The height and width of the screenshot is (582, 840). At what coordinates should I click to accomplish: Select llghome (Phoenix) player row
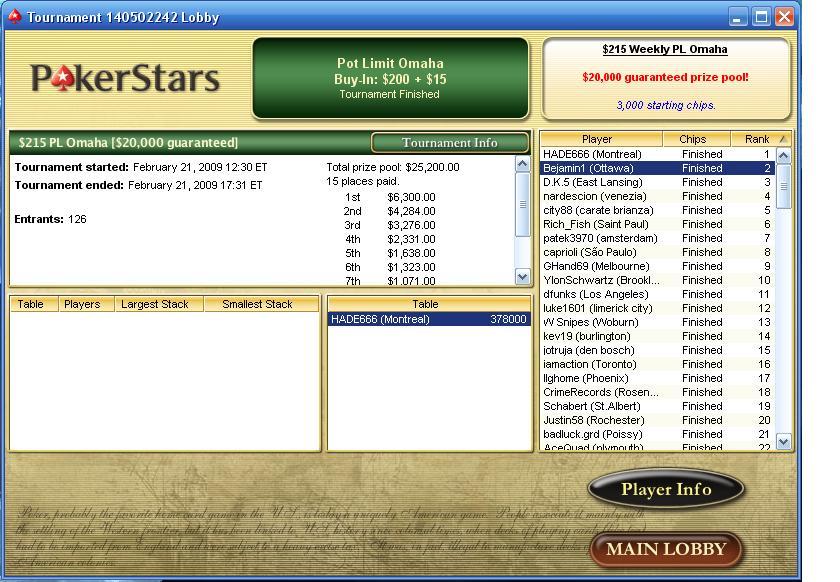657,378
